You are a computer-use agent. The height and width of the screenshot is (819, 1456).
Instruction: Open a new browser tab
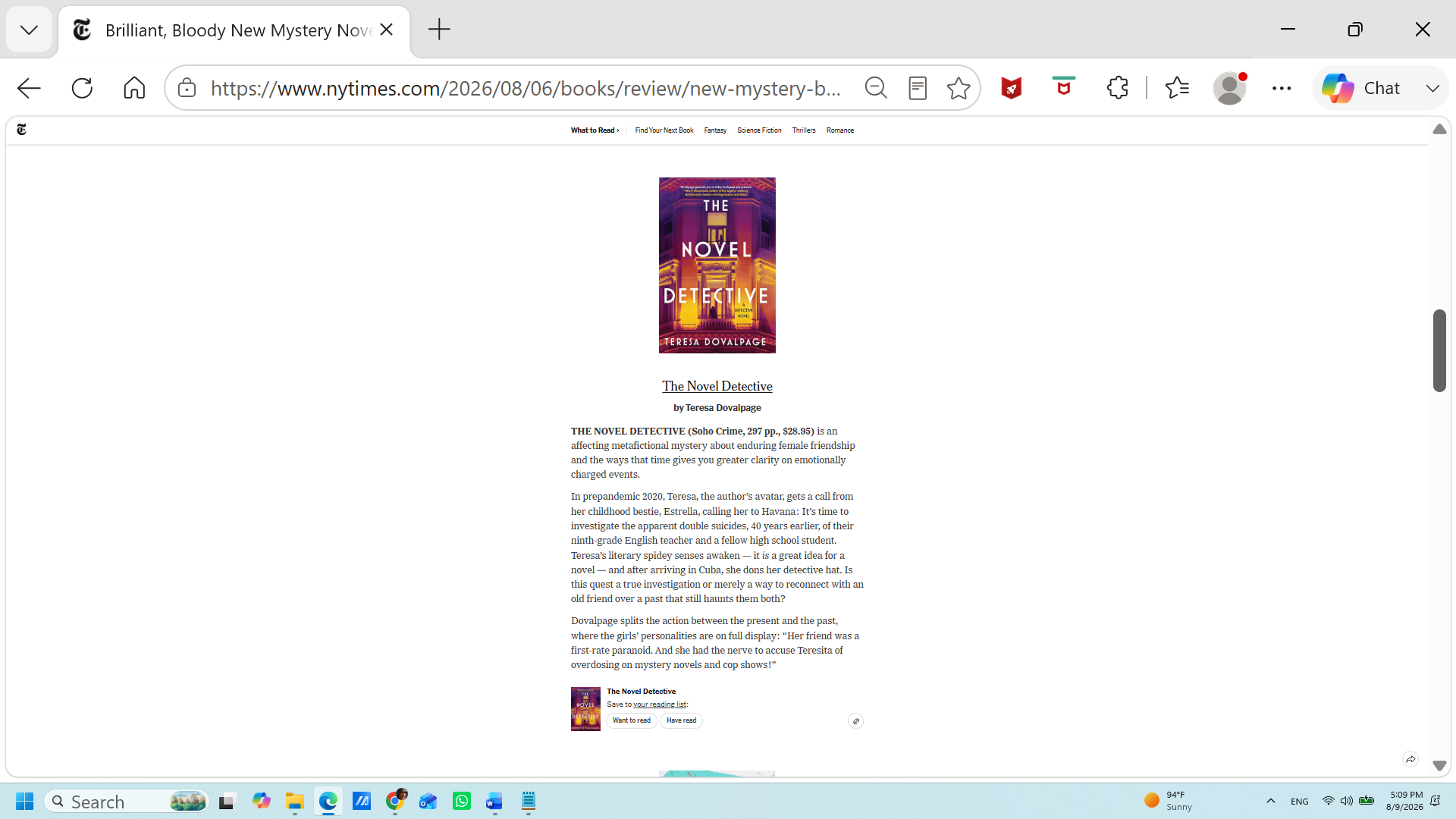click(x=439, y=30)
